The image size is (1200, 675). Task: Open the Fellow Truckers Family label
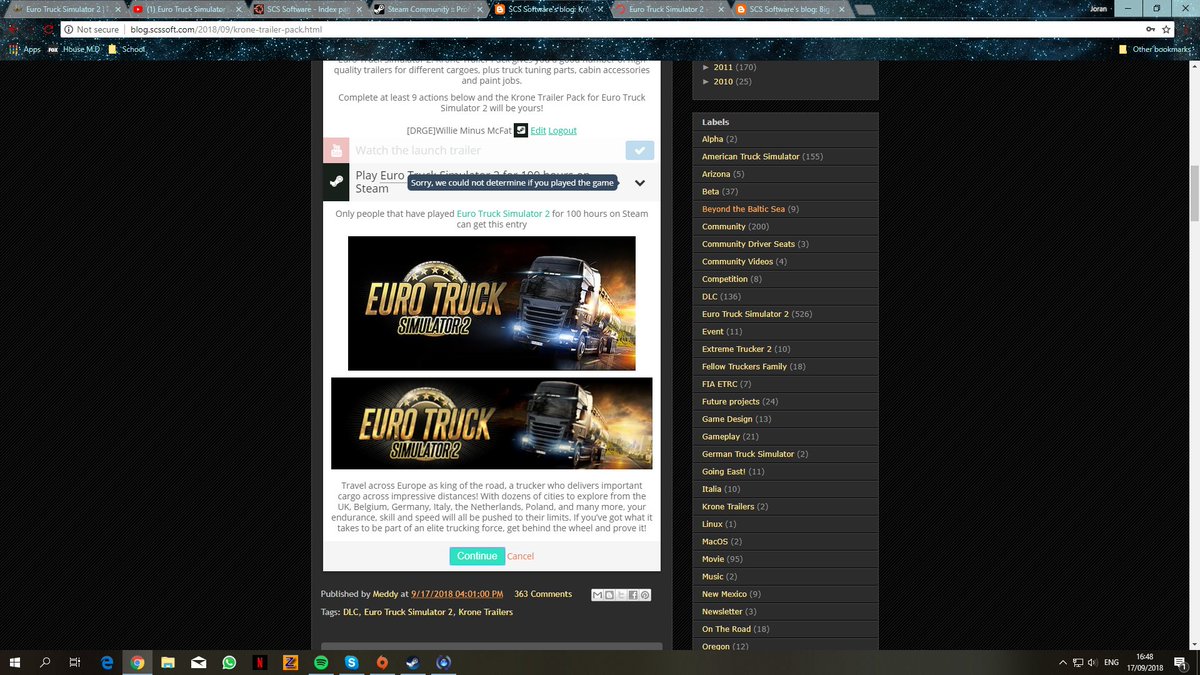[744, 367]
